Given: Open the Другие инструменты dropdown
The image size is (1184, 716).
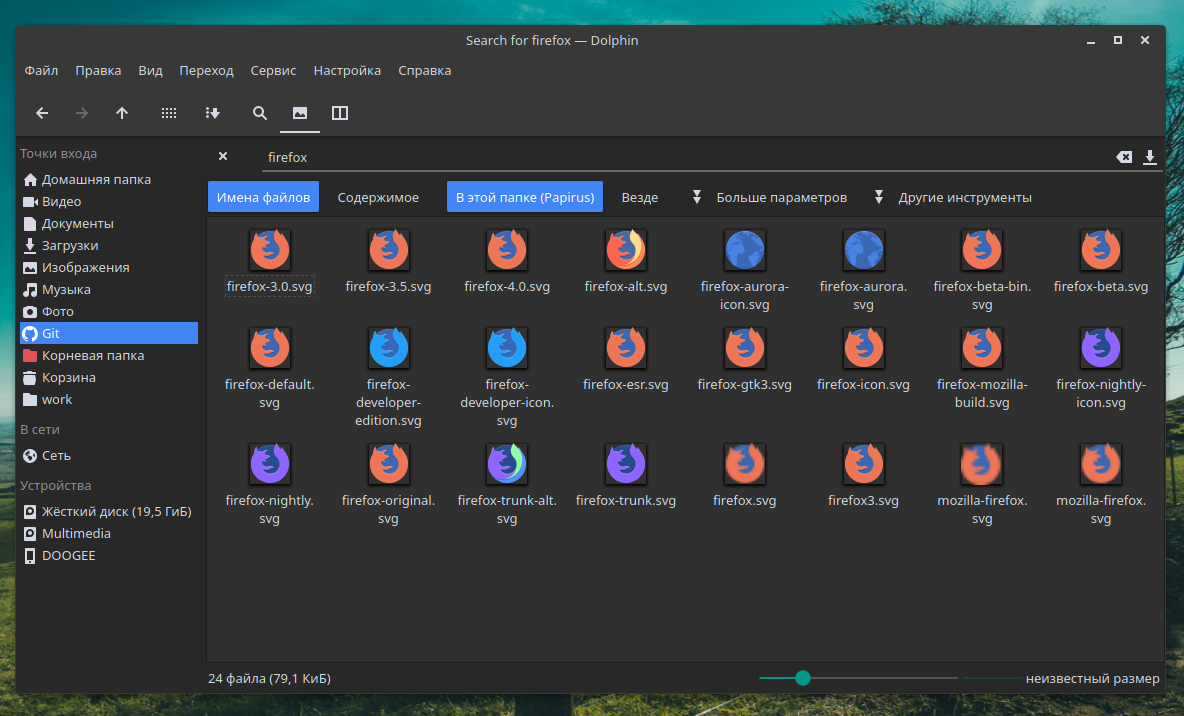Looking at the screenshot, I should coord(954,197).
